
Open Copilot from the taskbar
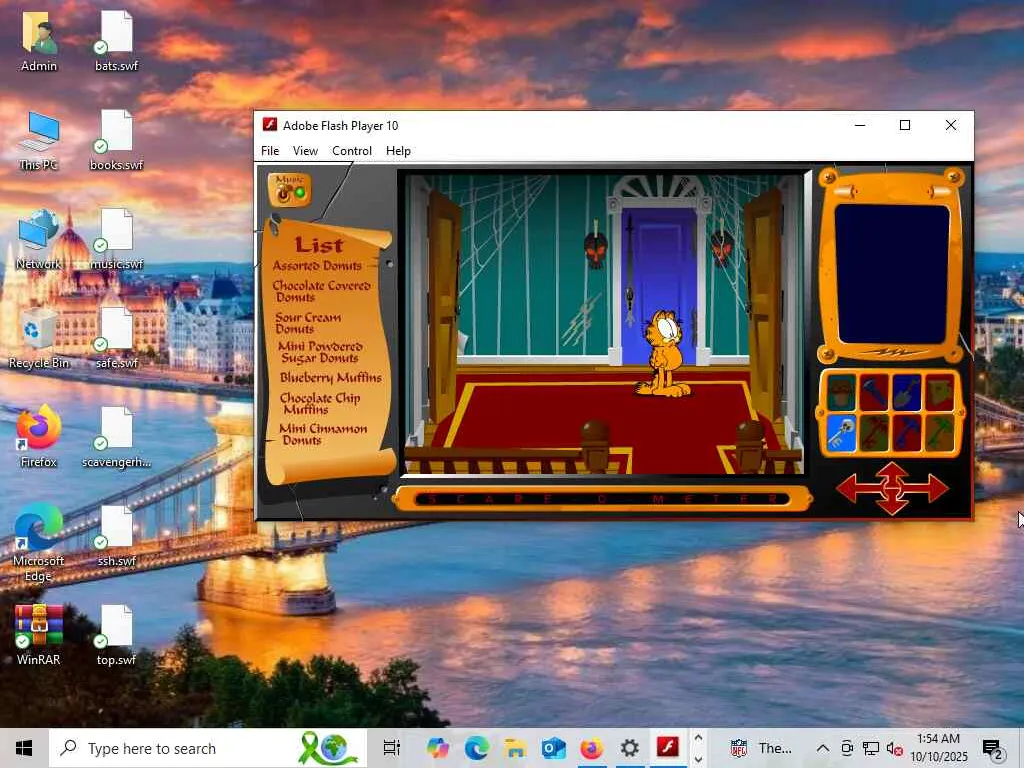tap(437, 748)
